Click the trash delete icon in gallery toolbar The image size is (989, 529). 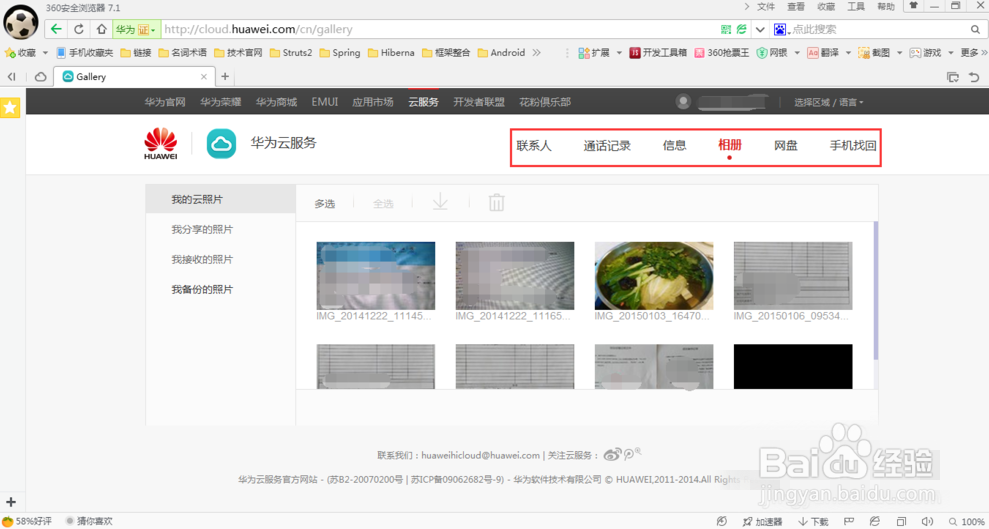(x=496, y=202)
